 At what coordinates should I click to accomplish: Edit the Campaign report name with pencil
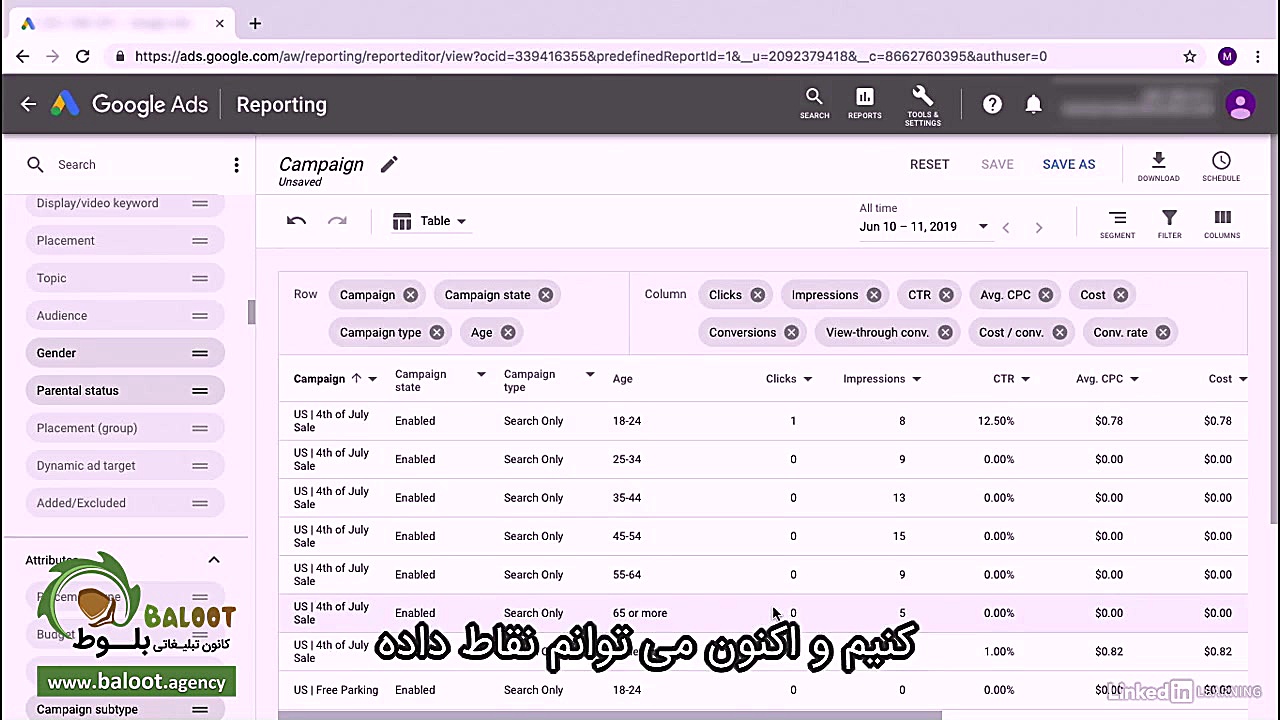click(389, 164)
